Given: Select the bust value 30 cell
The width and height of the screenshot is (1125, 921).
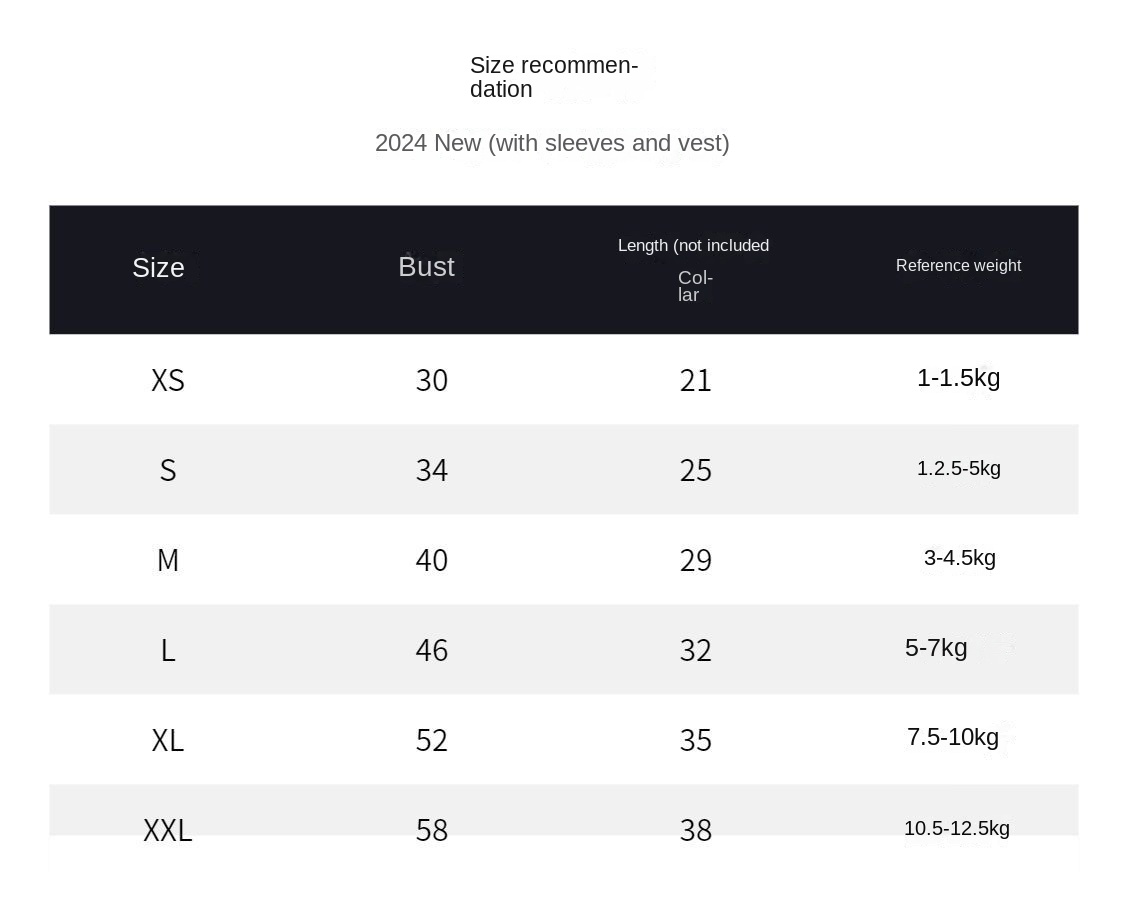Looking at the screenshot, I should click(432, 381).
